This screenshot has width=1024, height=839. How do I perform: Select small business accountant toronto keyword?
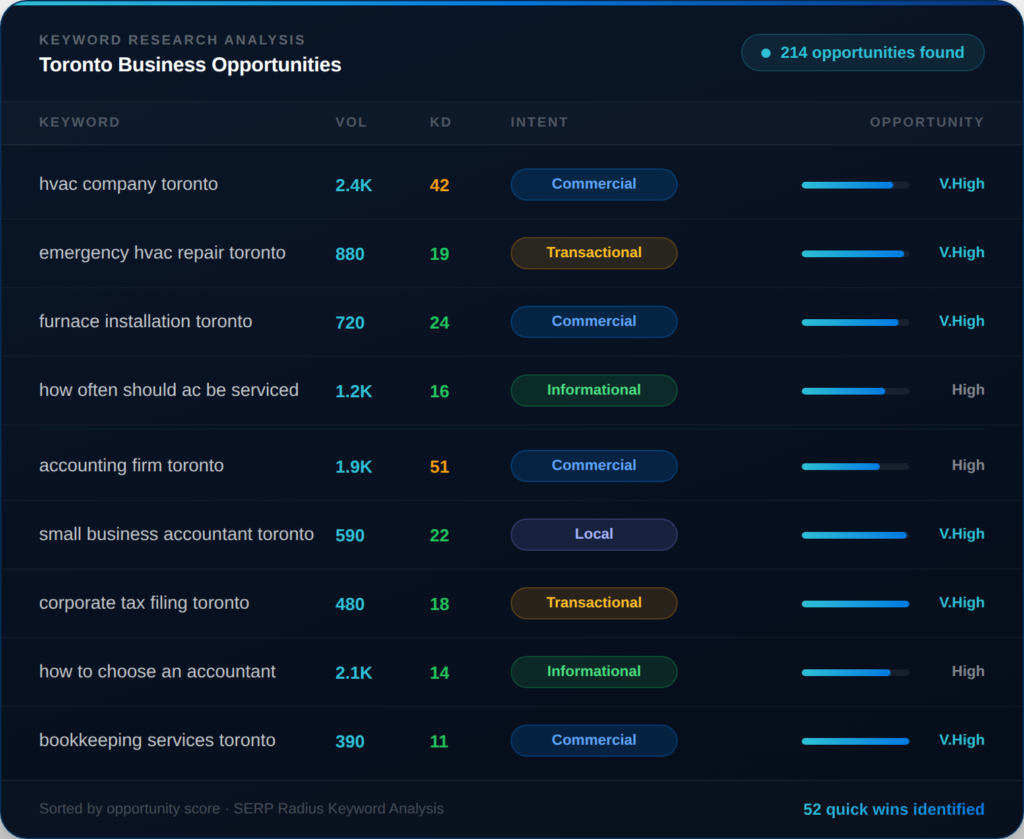176,534
